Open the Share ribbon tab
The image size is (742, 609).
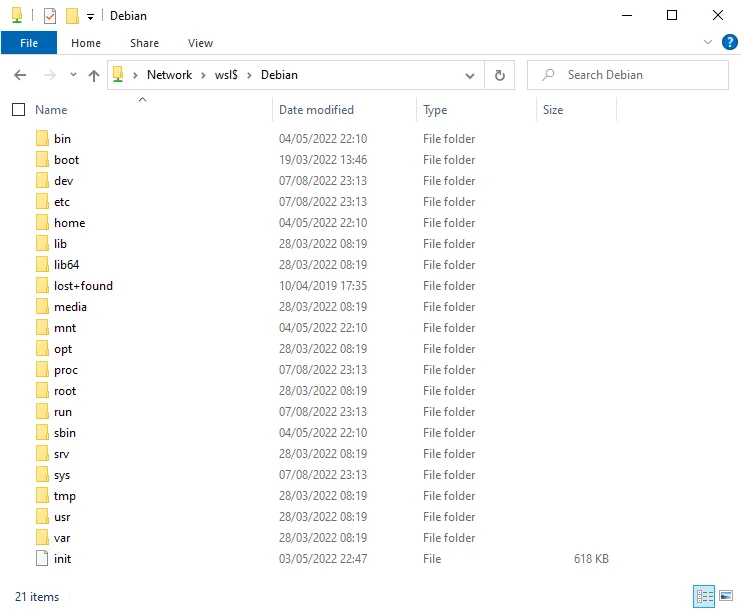[x=144, y=43]
